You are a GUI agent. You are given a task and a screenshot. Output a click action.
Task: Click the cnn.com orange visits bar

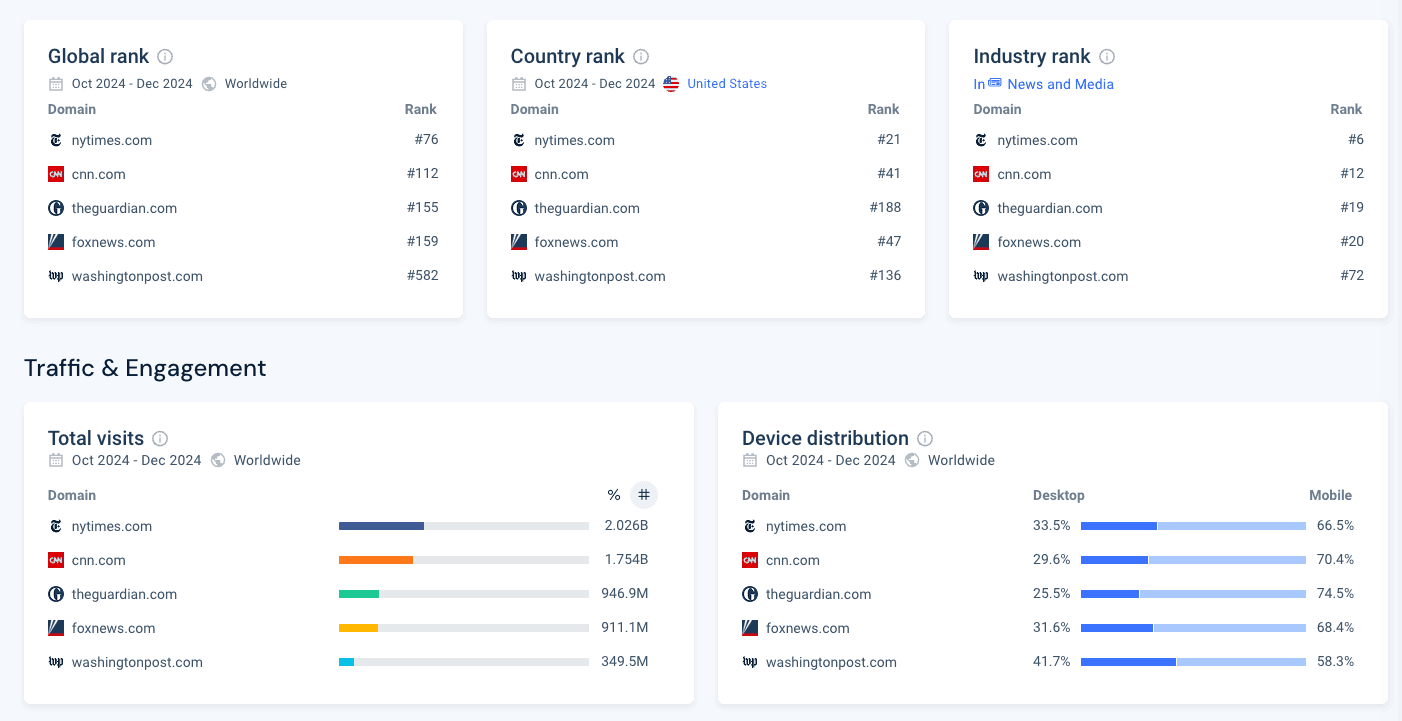(x=376, y=560)
